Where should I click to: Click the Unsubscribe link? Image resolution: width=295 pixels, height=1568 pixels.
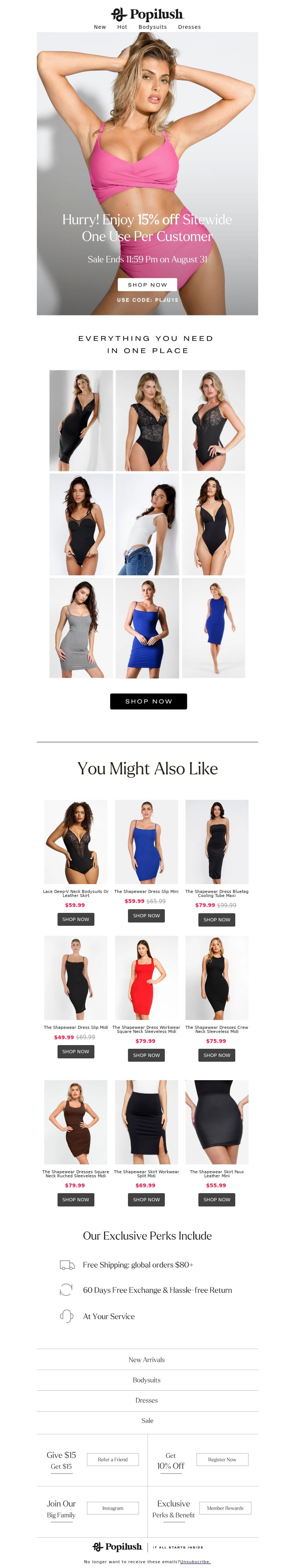click(x=195, y=1562)
